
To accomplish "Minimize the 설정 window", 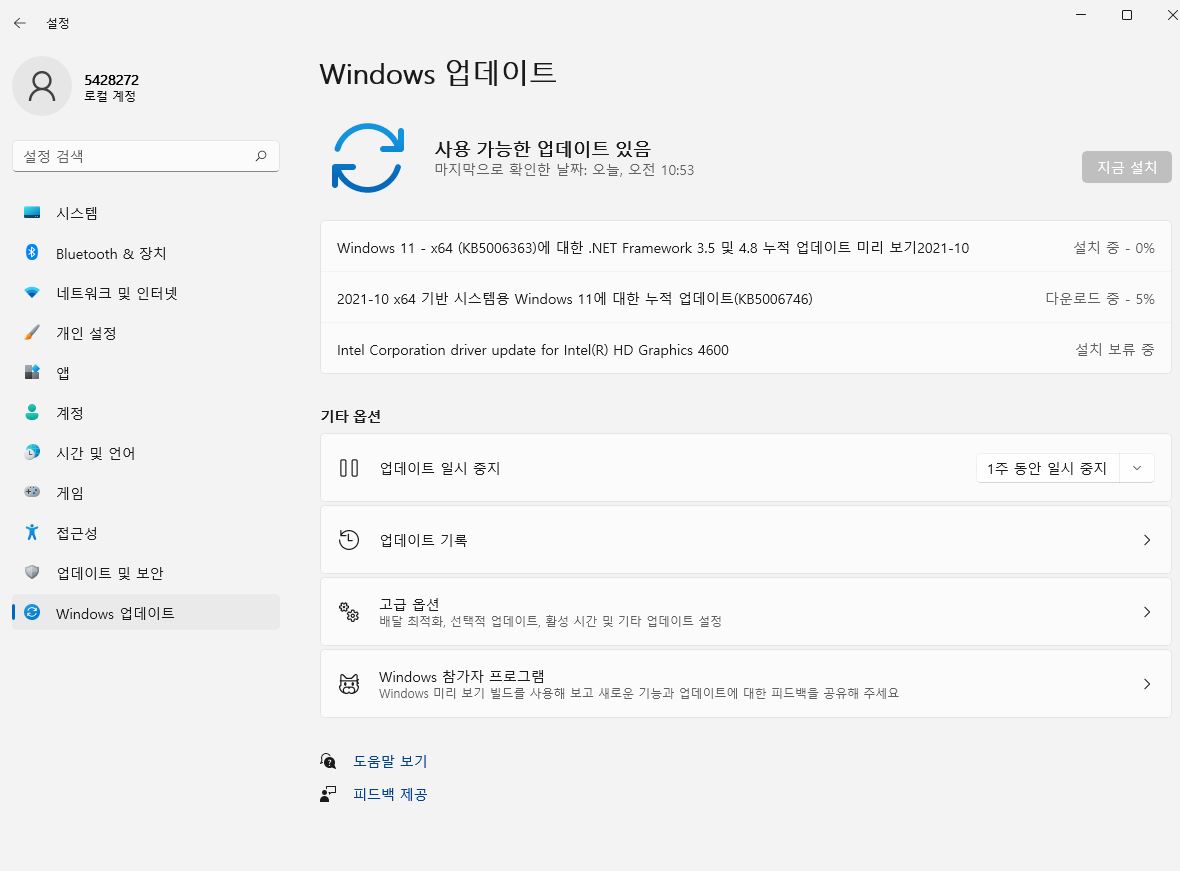I will pos(1081,15).
